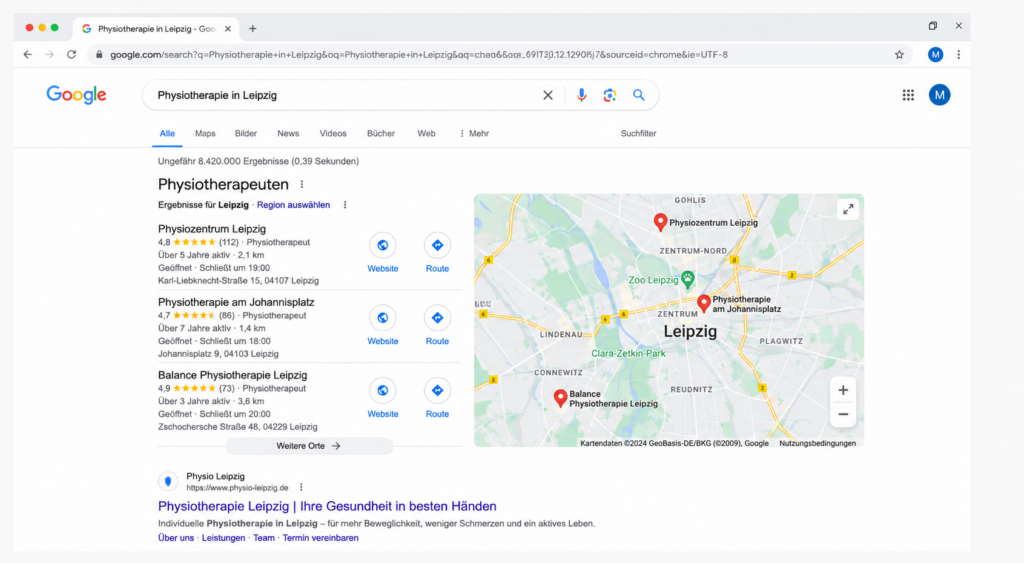The height and width of the screenshot is (563, 1024).
Task: Click Region auswählen link
Action: coord(293,205)
